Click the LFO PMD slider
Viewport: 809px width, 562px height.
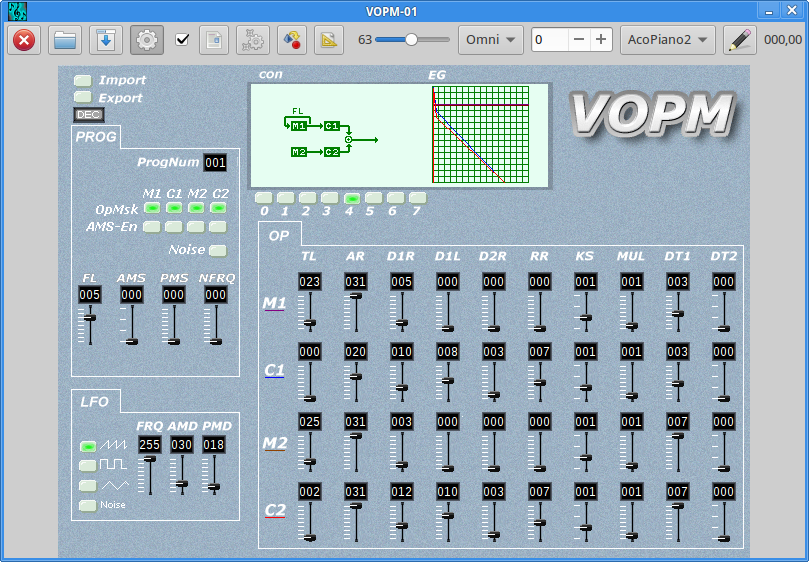[x=214, y=476]
